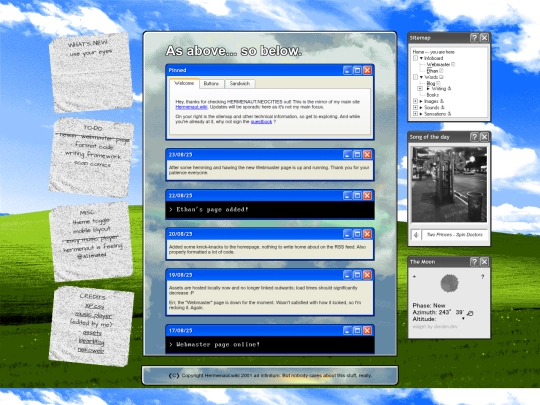Click '> Webmaster page online!' terminal text
The image size is (540, 405).
point(214,344)
